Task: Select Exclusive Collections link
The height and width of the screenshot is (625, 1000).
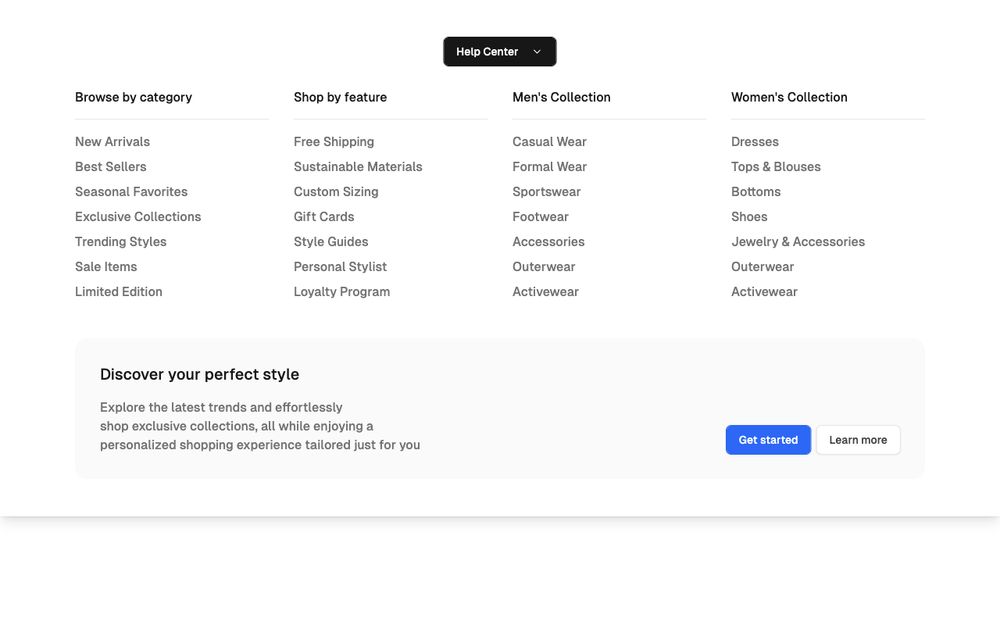Action: tap(138, 217)
